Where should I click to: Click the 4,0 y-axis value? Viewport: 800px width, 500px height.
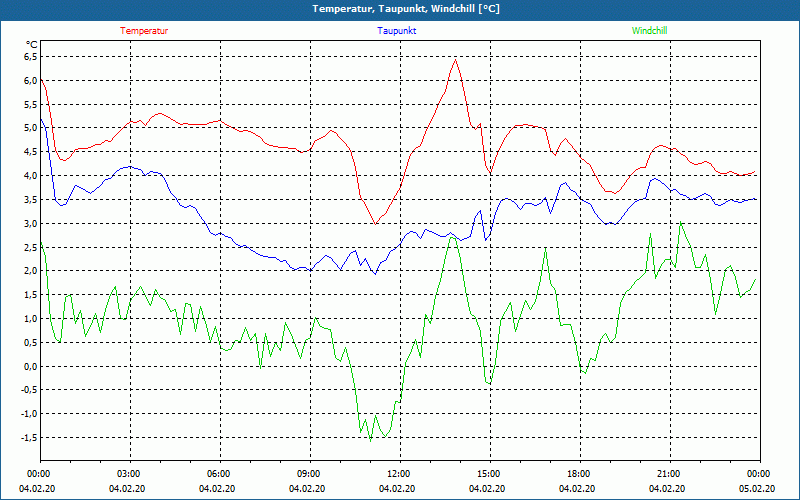(31, 176)
